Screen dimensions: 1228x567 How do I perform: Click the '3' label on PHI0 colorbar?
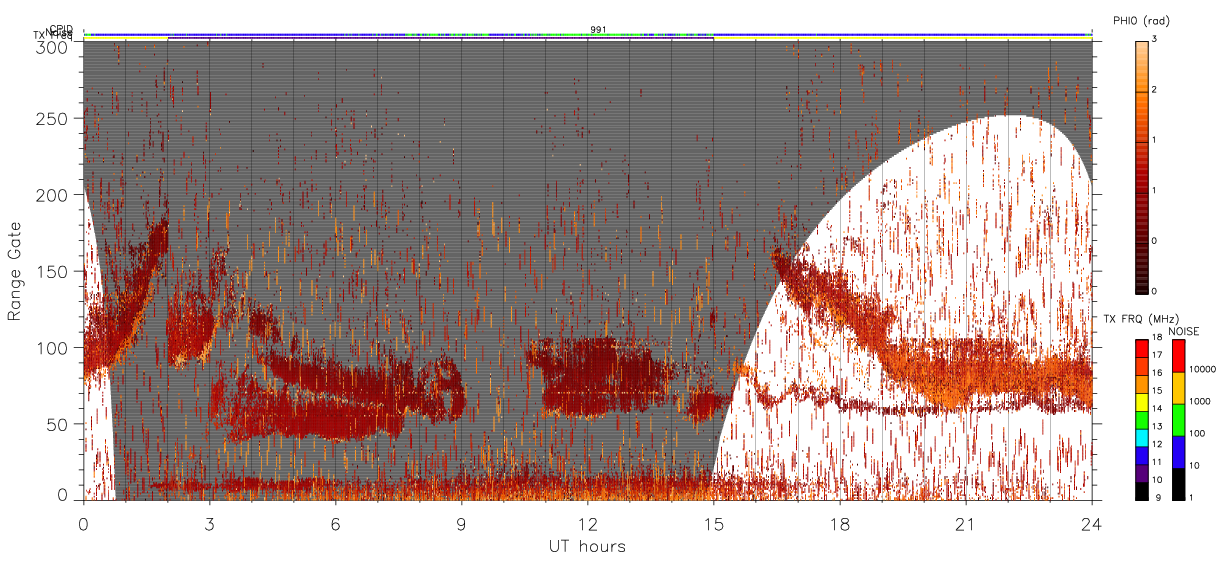coord(1154,41)
